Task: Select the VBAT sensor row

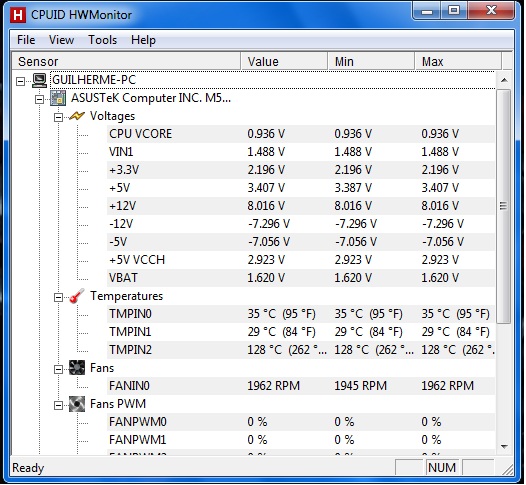Action: tap(301, 278)
